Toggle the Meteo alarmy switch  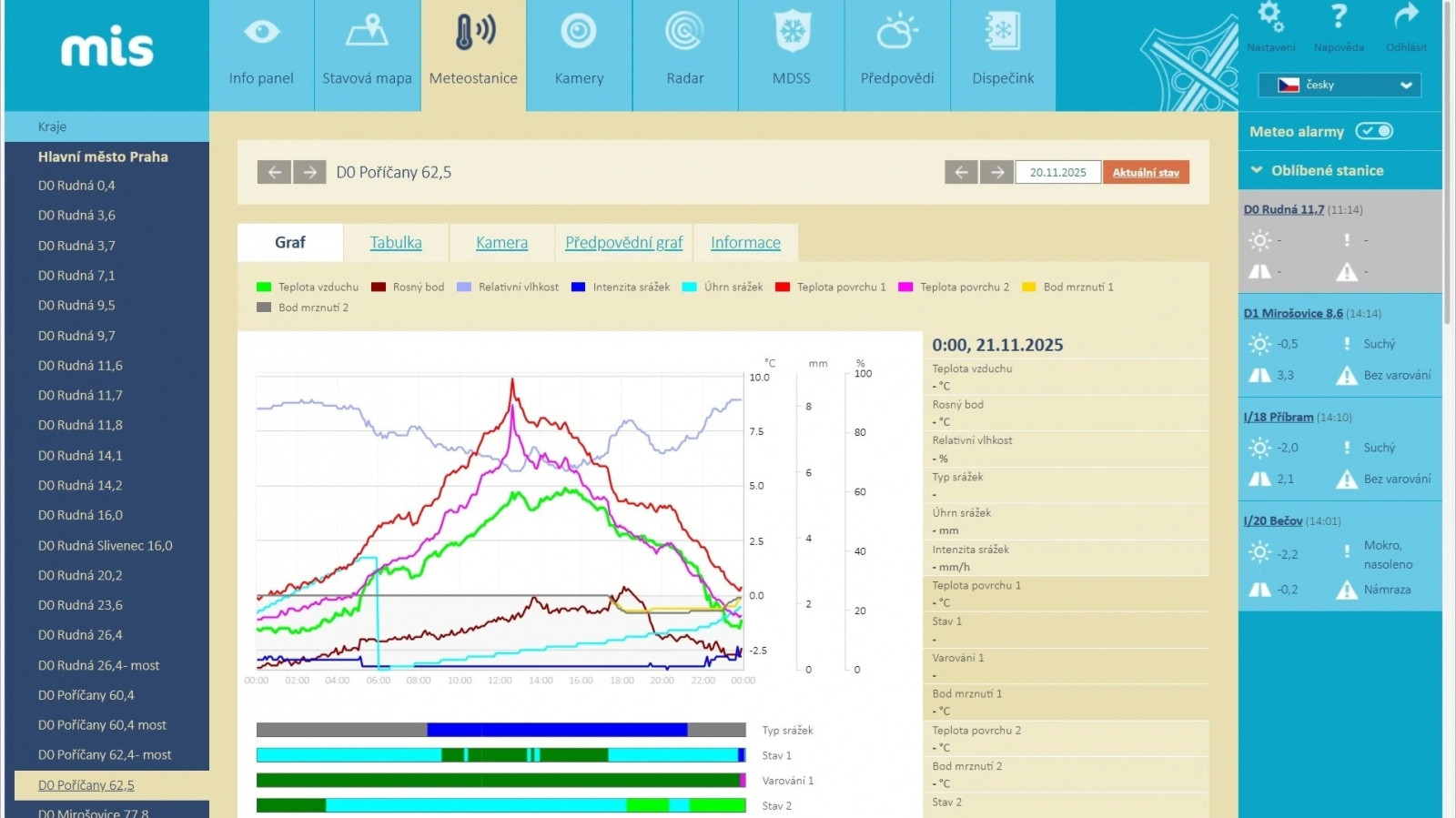pos(1373,131)
